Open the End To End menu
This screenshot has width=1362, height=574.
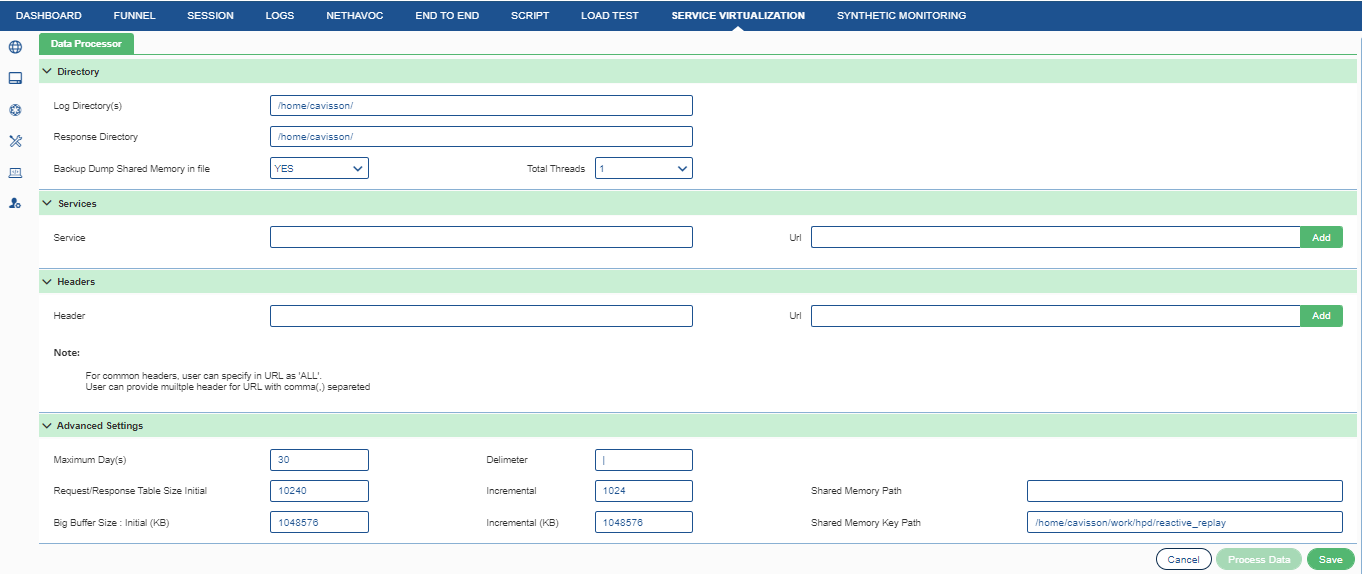[x=447, y=16]
